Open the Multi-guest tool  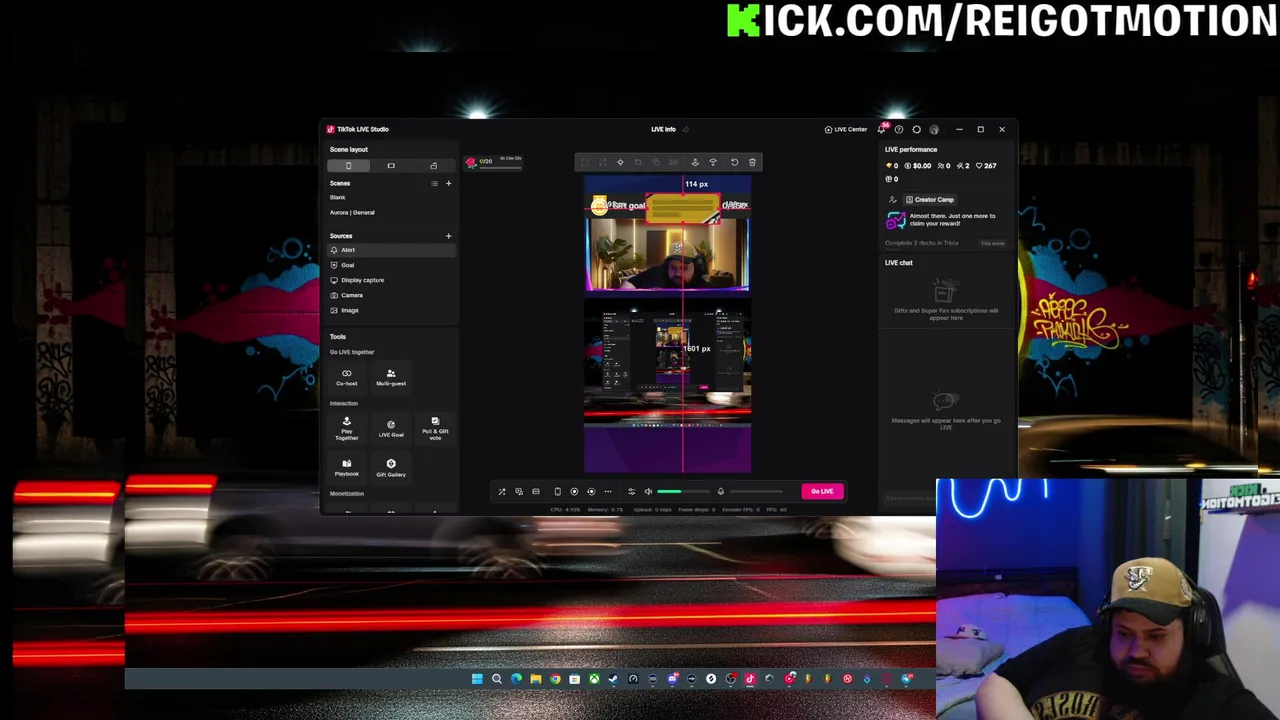391,377
